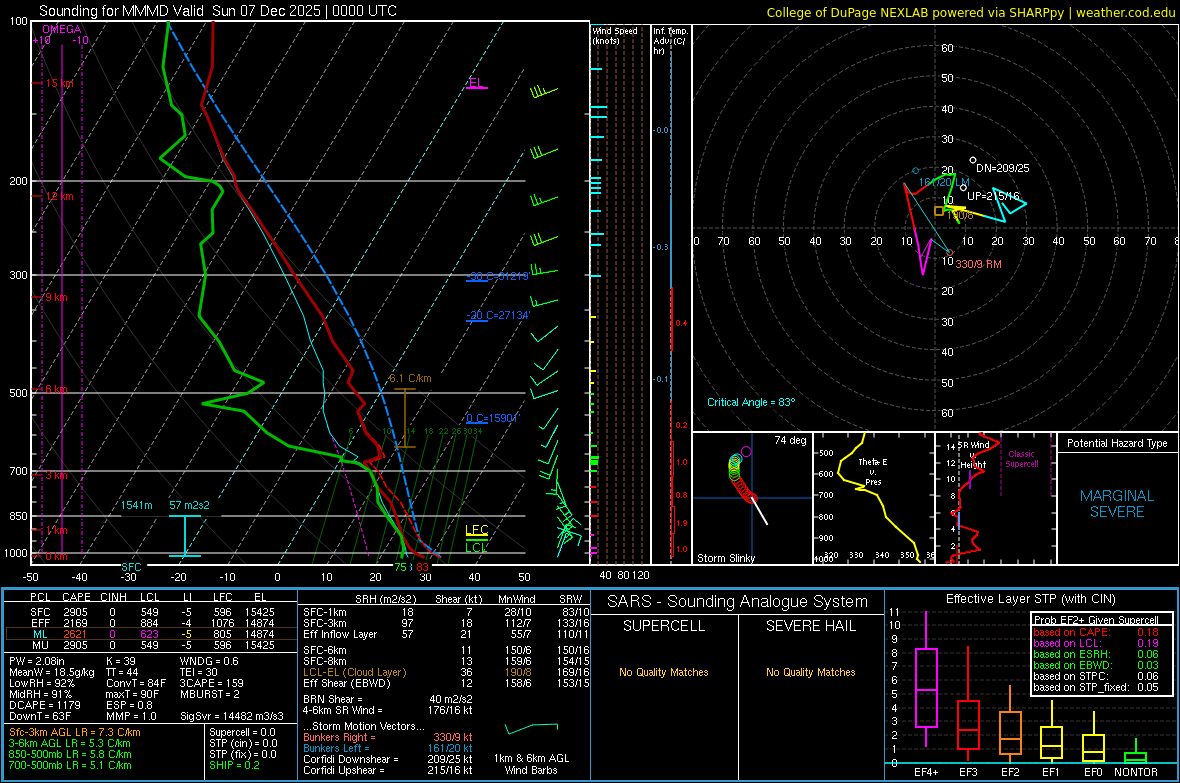Viewport: 1180px width, 783px height.
Task: Click the 'Potential Hazard Type' header
Action: pos(1117,443)
